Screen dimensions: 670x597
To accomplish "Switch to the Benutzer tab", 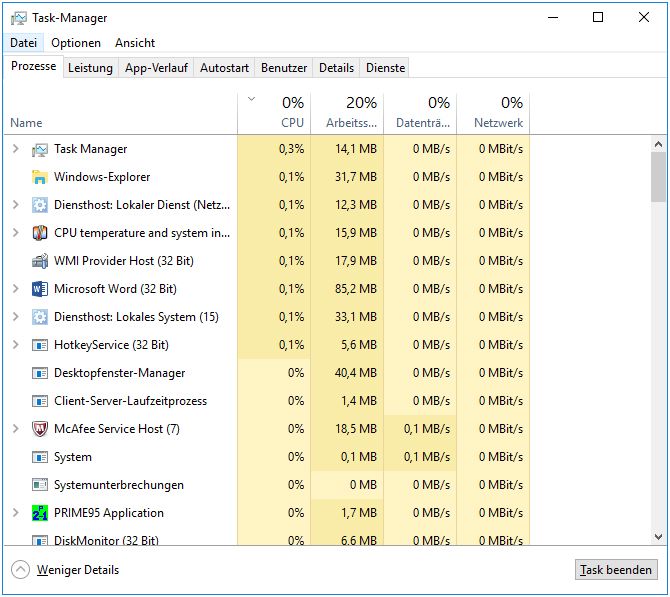I will 284,68.
